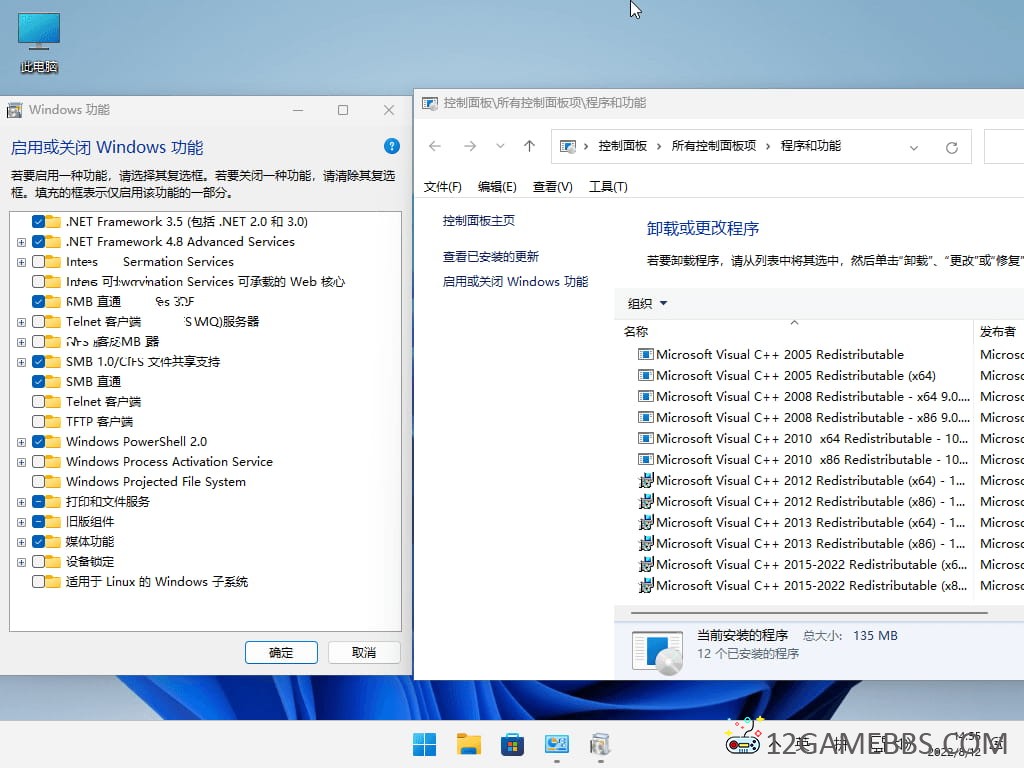Viewport: 1024px width, 768px height.
Task: Go up one level in Control Panel
Action: [x=529, y=146]
